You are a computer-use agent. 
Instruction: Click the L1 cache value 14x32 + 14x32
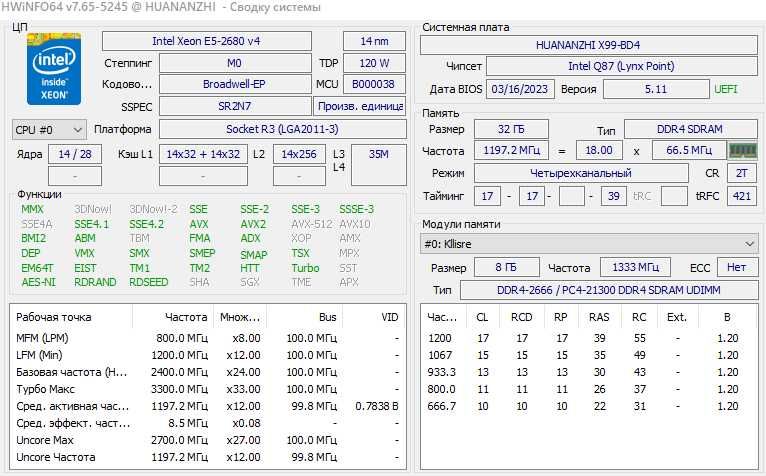[x=203, y=154]
